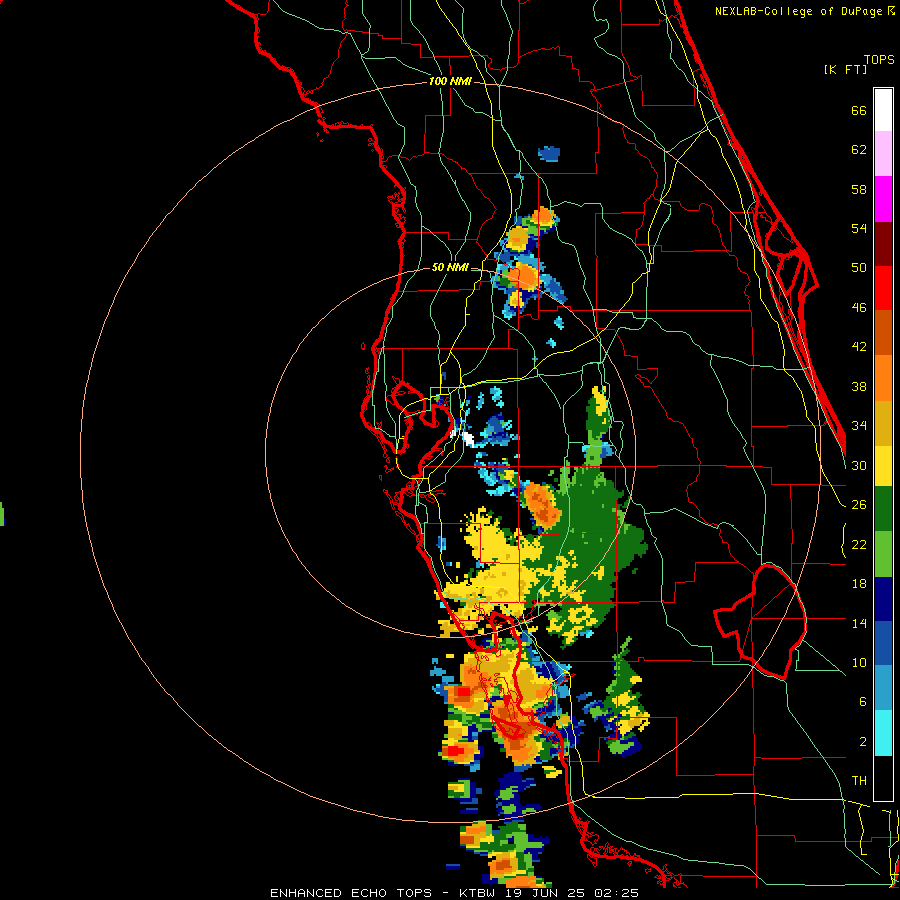Select the 22 legend value
The height and width of the screenshot is (900, 900).
pos(859,545)
